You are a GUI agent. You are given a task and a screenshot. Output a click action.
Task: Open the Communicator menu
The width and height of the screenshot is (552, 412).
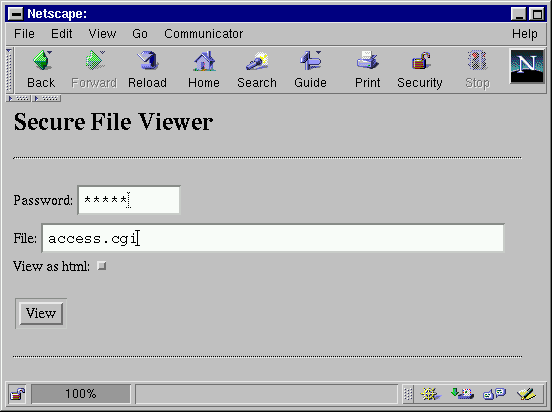pyautogui.click(x=203, y=34)
